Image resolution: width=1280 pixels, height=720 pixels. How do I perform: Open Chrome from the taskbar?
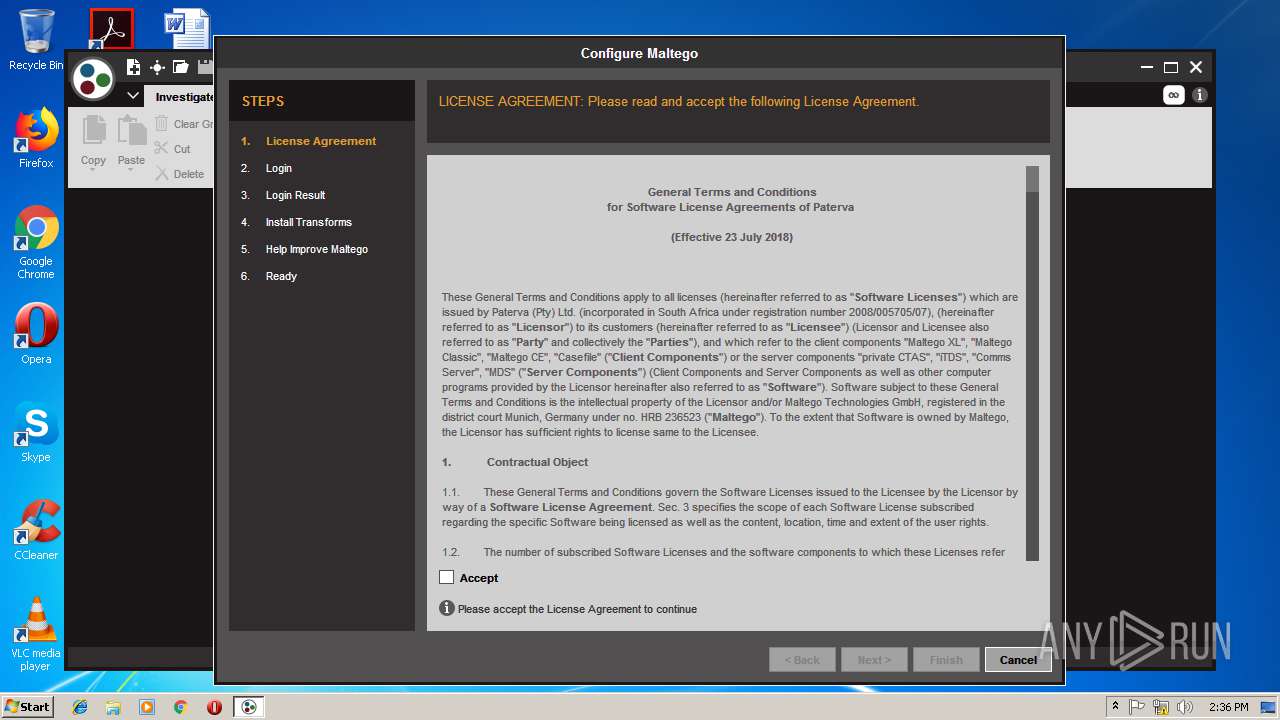pyautogui.click(x=180, y=707)
